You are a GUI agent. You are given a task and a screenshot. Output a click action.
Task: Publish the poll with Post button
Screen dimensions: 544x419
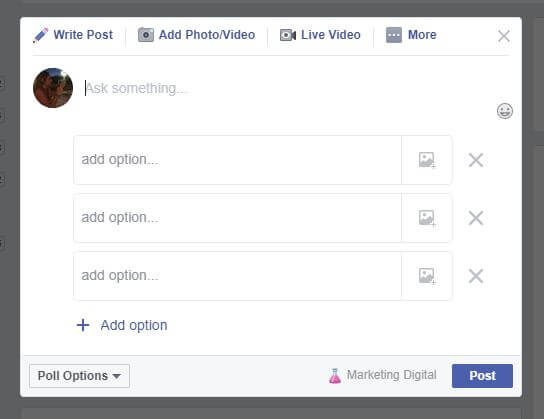[x=482, y=376]
